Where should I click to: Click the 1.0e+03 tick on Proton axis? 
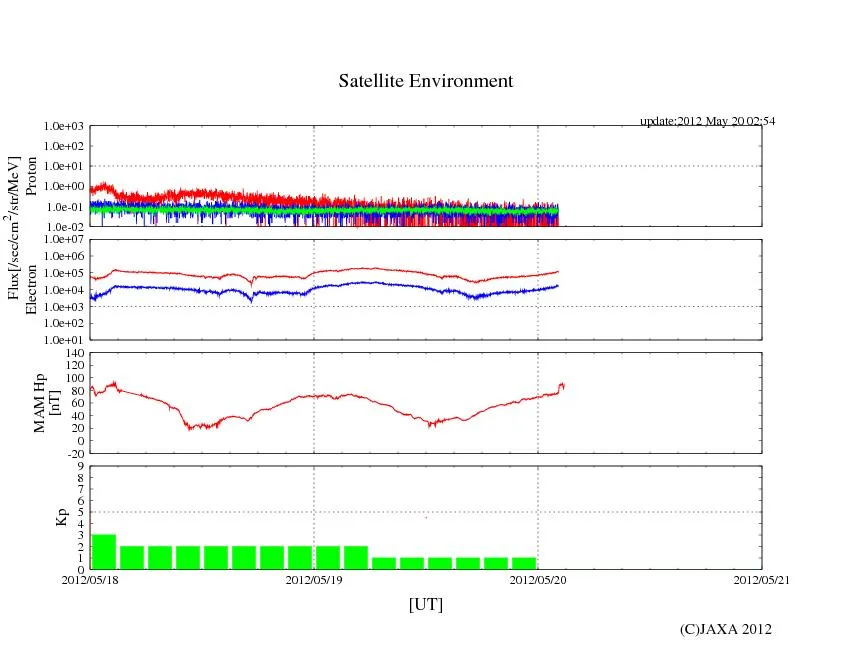(63, 127)
